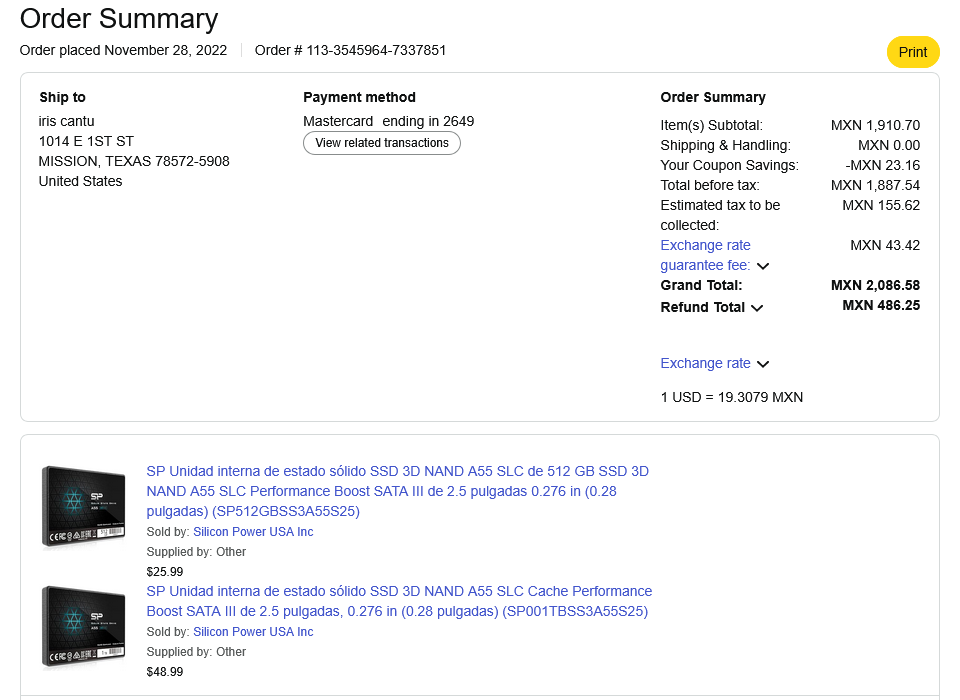
Task: Click the Refund Total label
Action: [702, 307]
